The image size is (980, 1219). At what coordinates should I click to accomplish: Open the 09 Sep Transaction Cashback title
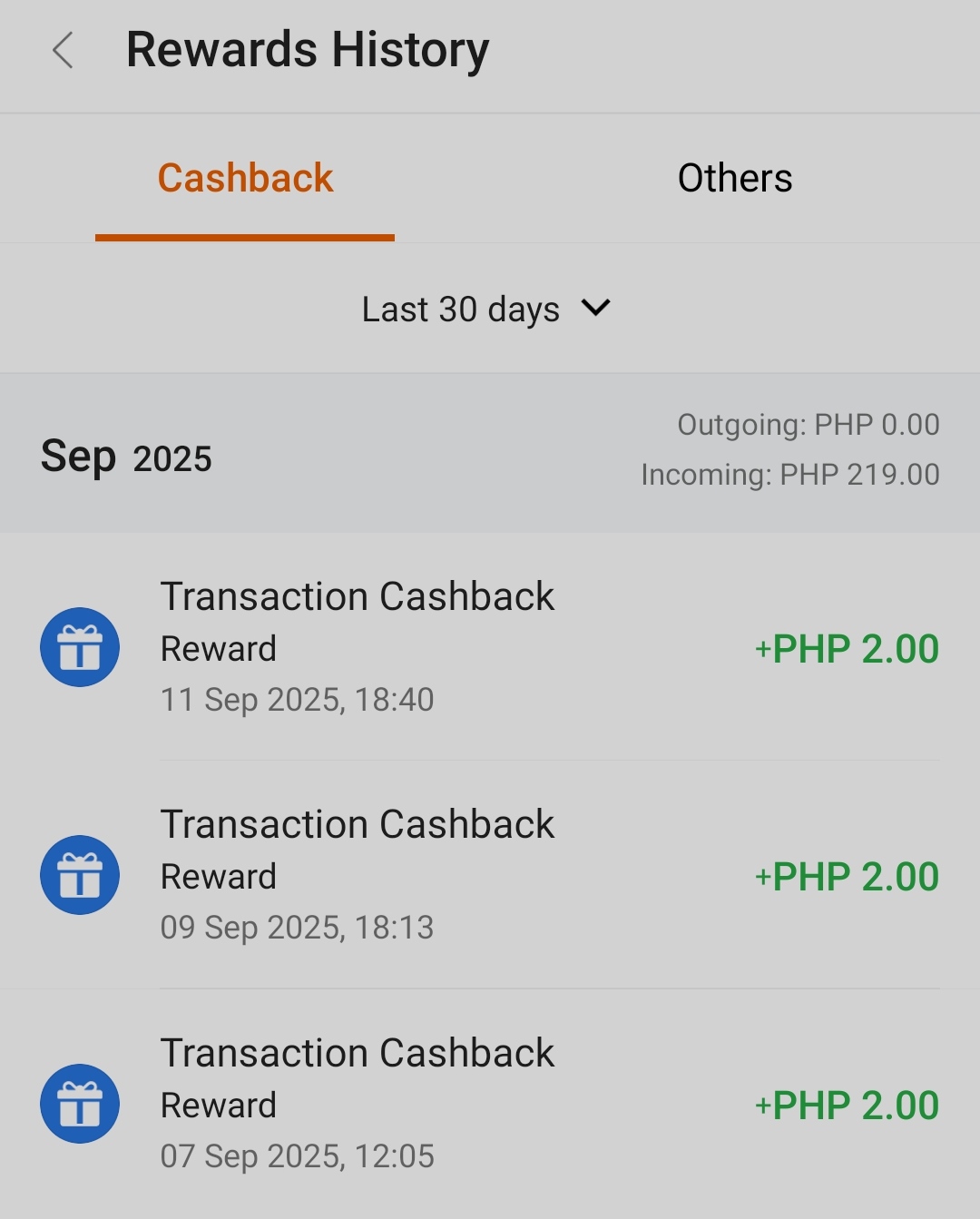point(357,825)
